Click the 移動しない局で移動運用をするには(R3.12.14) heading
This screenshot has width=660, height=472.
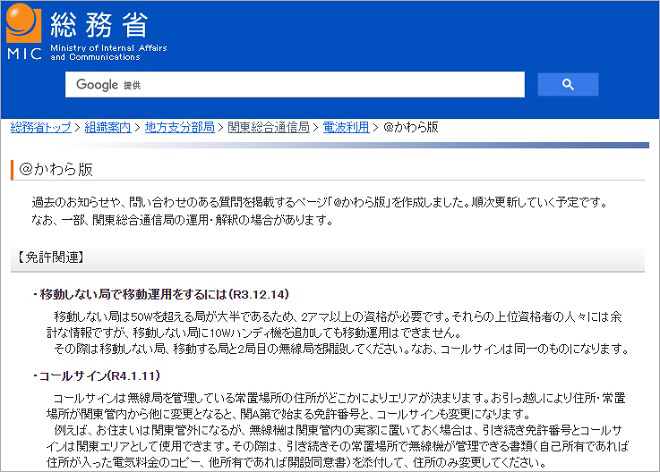click(x=162, y=294)
